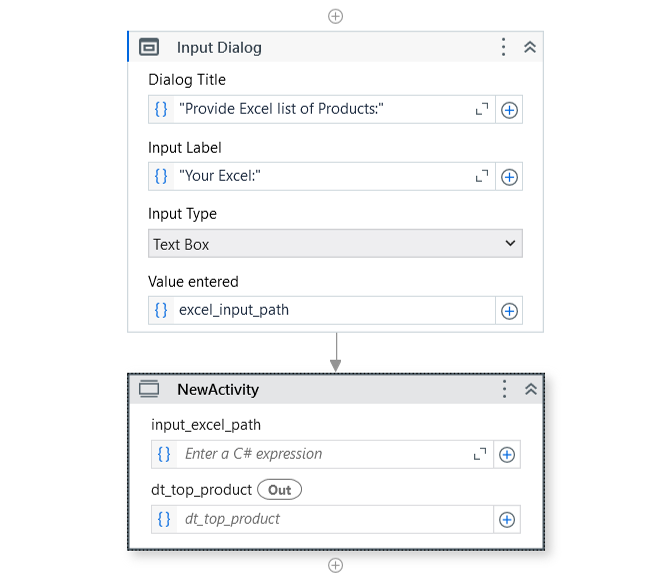Screen dimensions: 646x580
Task: Add activity above Input Dialog
Action: coord(335,16)
